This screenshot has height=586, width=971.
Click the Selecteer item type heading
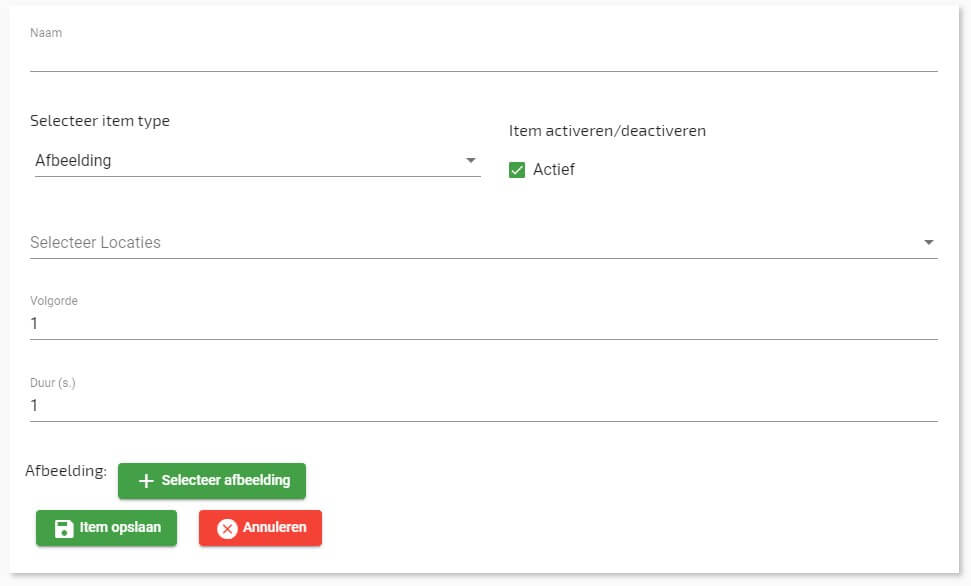click(100, 121)
